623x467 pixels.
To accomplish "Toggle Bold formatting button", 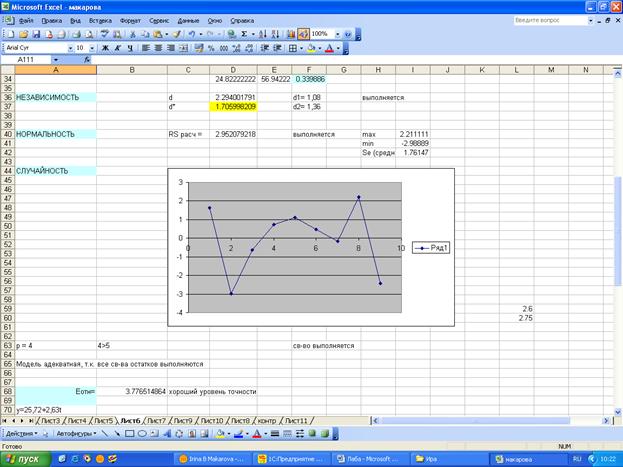I will 104,47.
